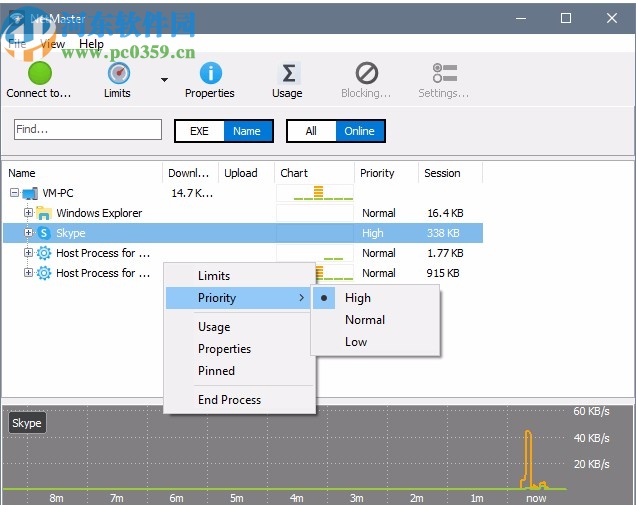This screenshot has height=505, width=636.
Task: Collapse the VM-PC tree node
Action: pos(14,193)
